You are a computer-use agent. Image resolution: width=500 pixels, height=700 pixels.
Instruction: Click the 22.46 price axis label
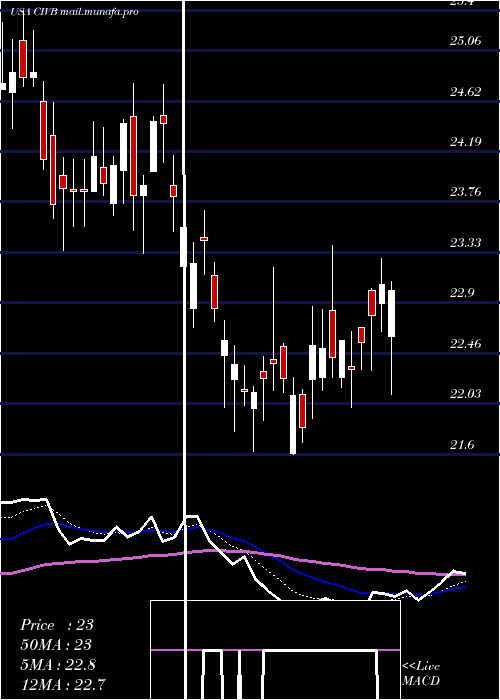point(466,344)
